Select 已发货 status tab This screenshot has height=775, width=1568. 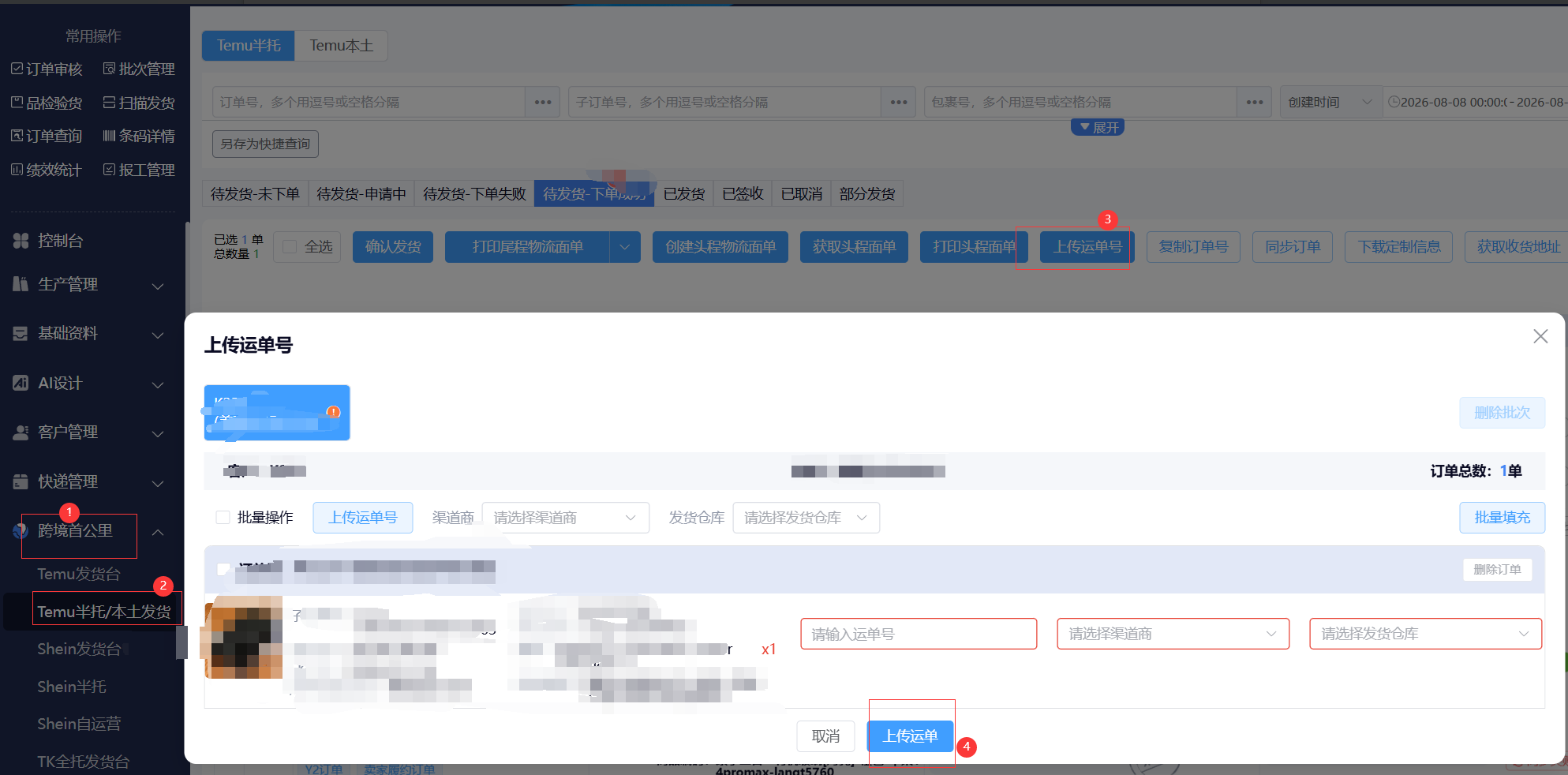[x=684, y=194]
